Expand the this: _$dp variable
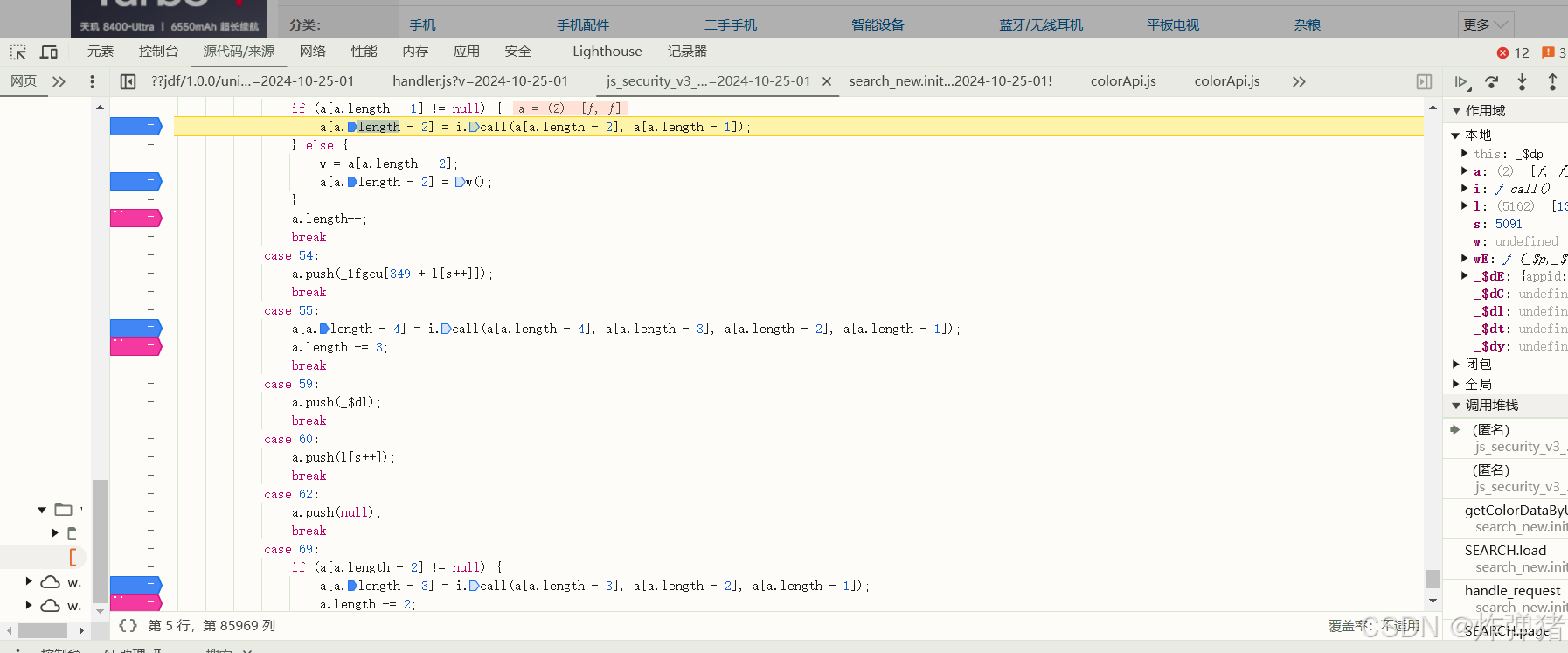 point(1465,154)
